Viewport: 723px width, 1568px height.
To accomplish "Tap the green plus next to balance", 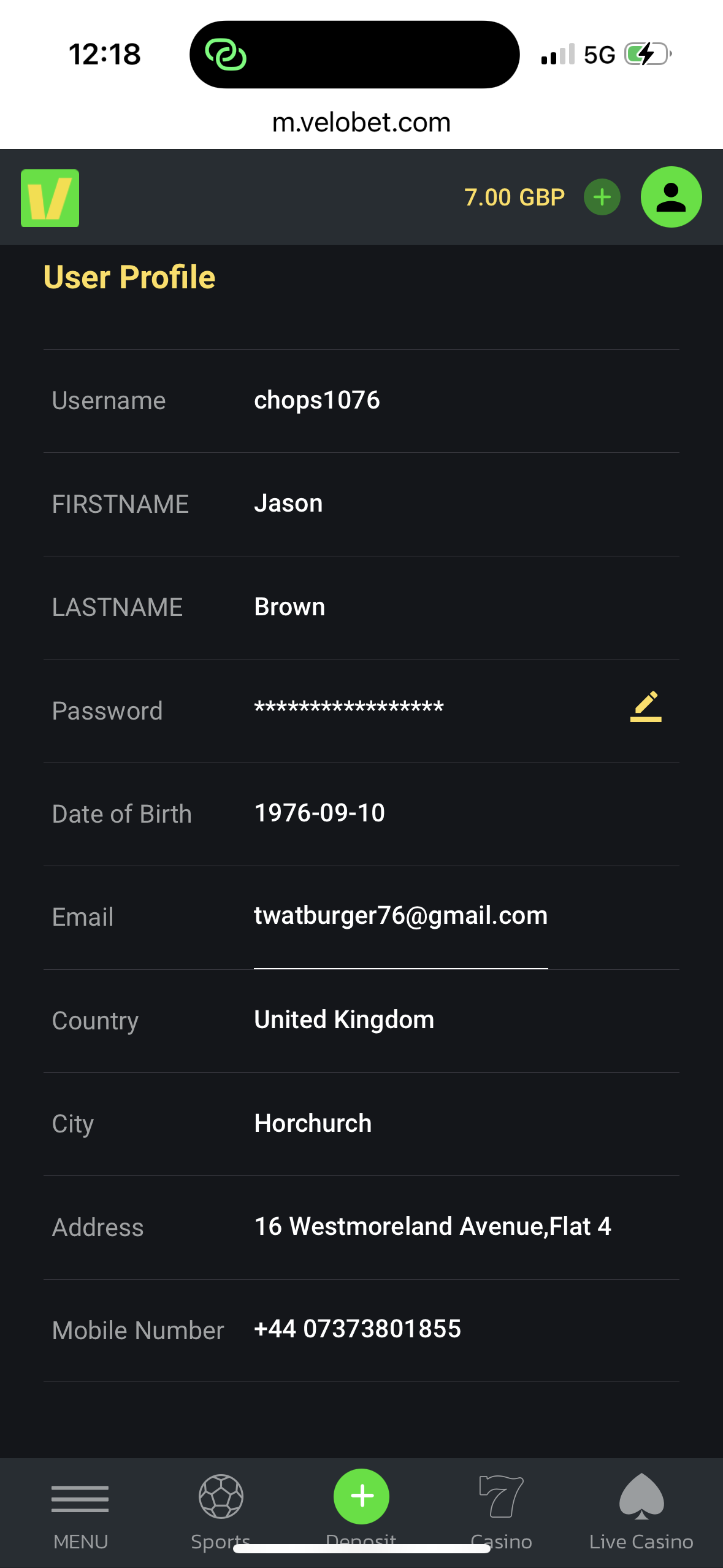I will point(602,197).
